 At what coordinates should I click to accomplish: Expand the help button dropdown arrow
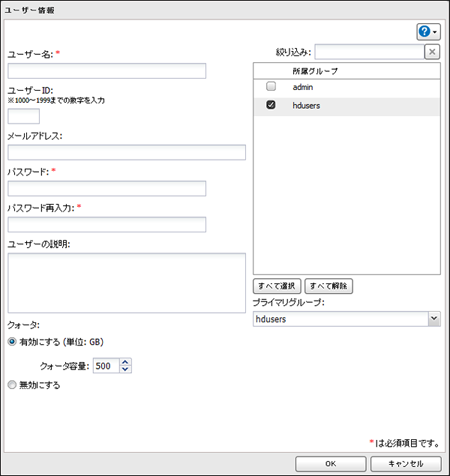point(435,32)
